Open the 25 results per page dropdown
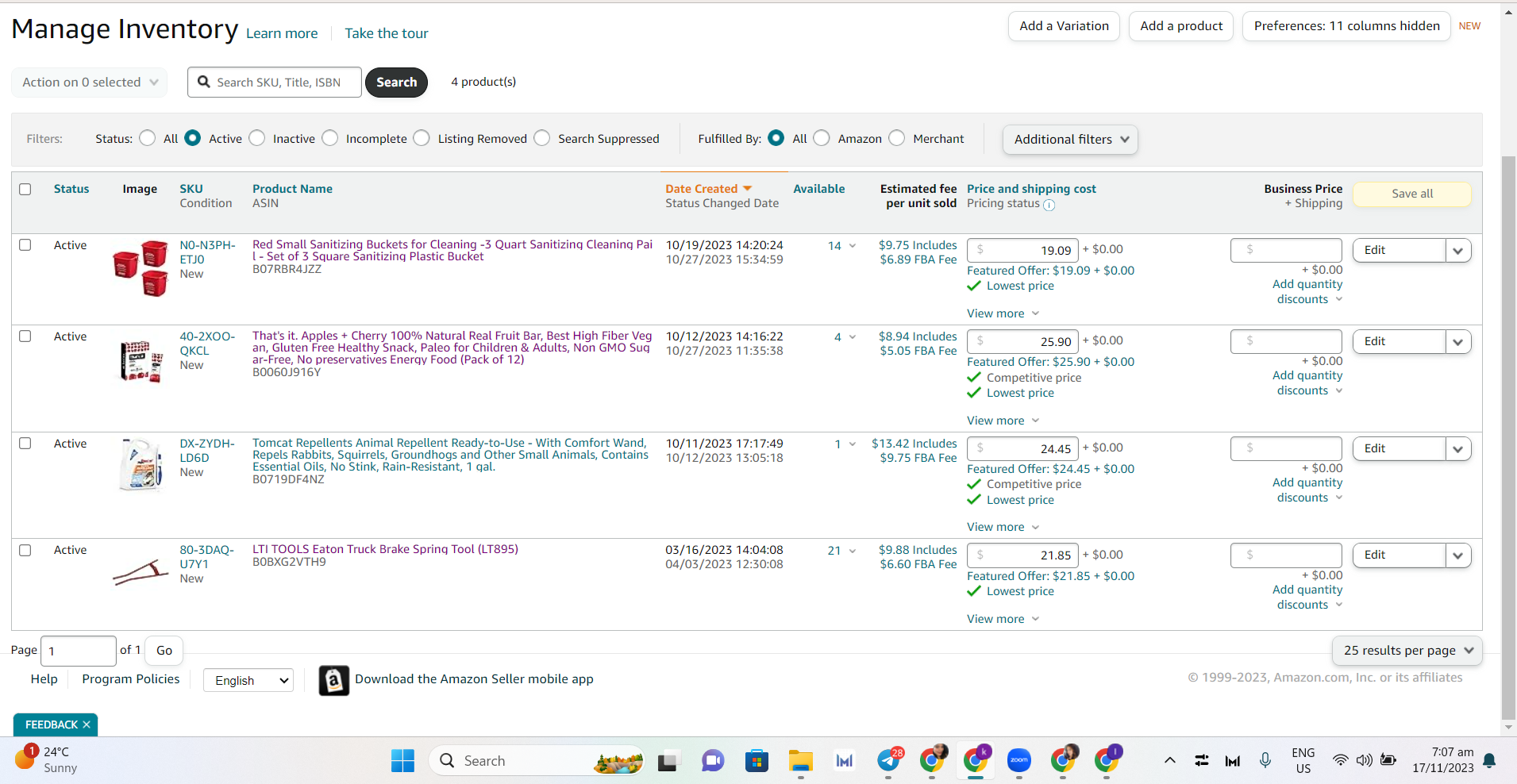1517x784 pixels. tap(1407, 651)
